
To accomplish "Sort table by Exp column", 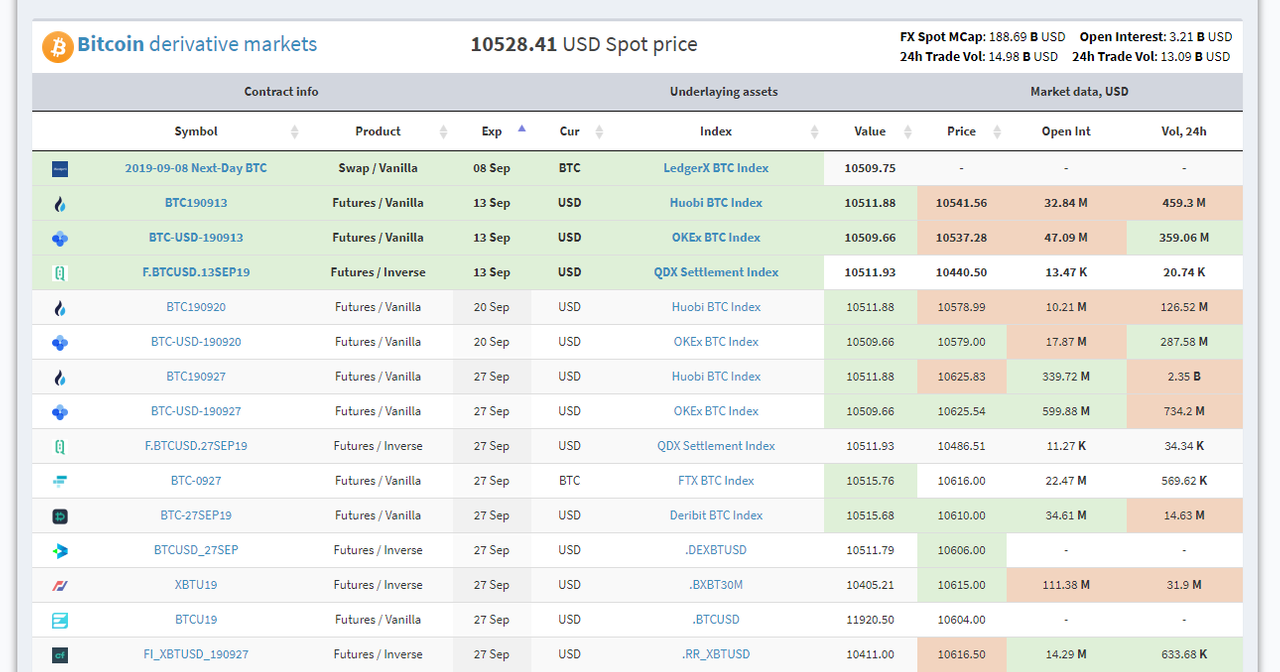I will [x=492, y=131].
